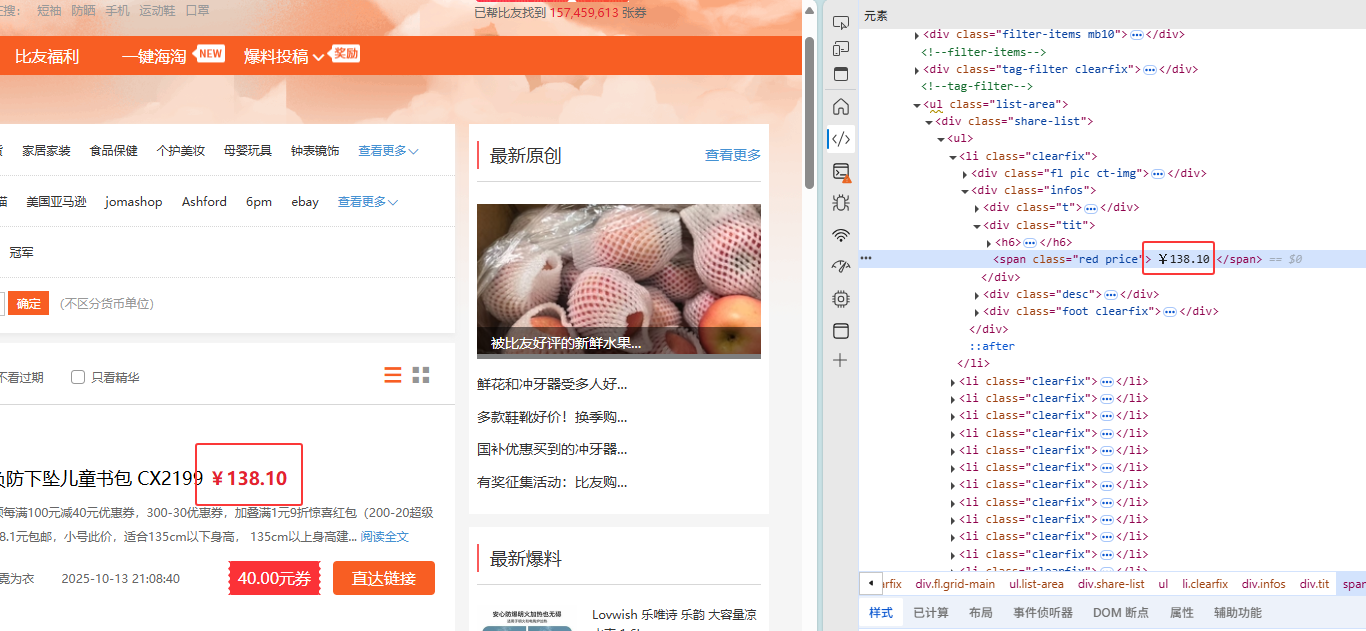Select the 母婴玩具 category

coord(248,151)
